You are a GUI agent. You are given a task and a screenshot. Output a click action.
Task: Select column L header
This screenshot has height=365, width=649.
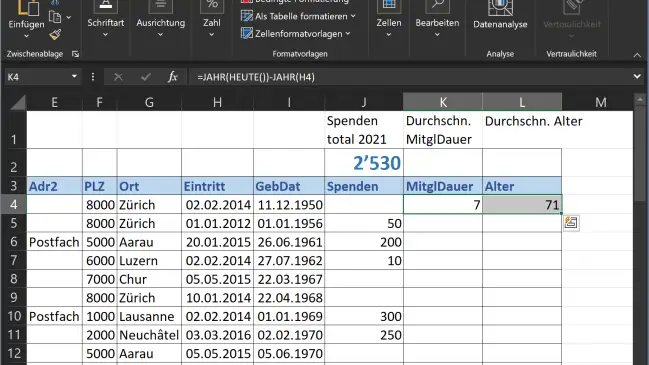coord(522,102)
